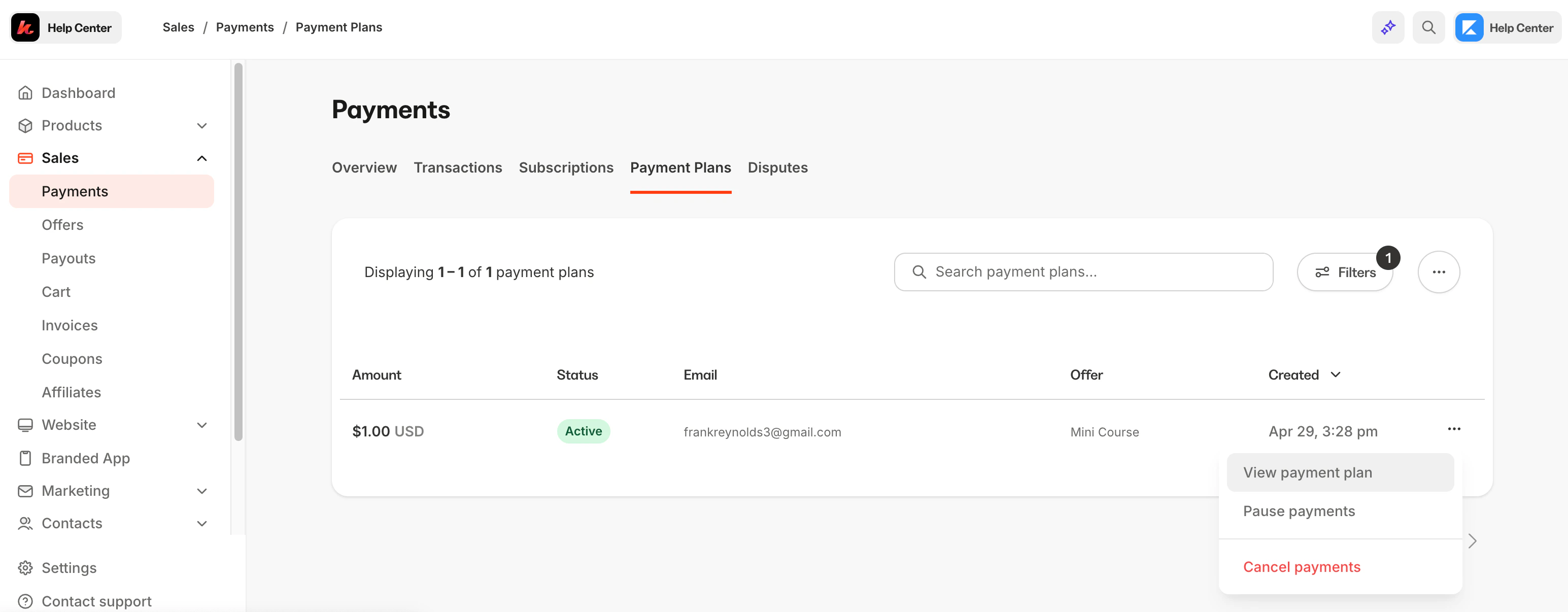Click the search payment plans field

(1082, 272)
